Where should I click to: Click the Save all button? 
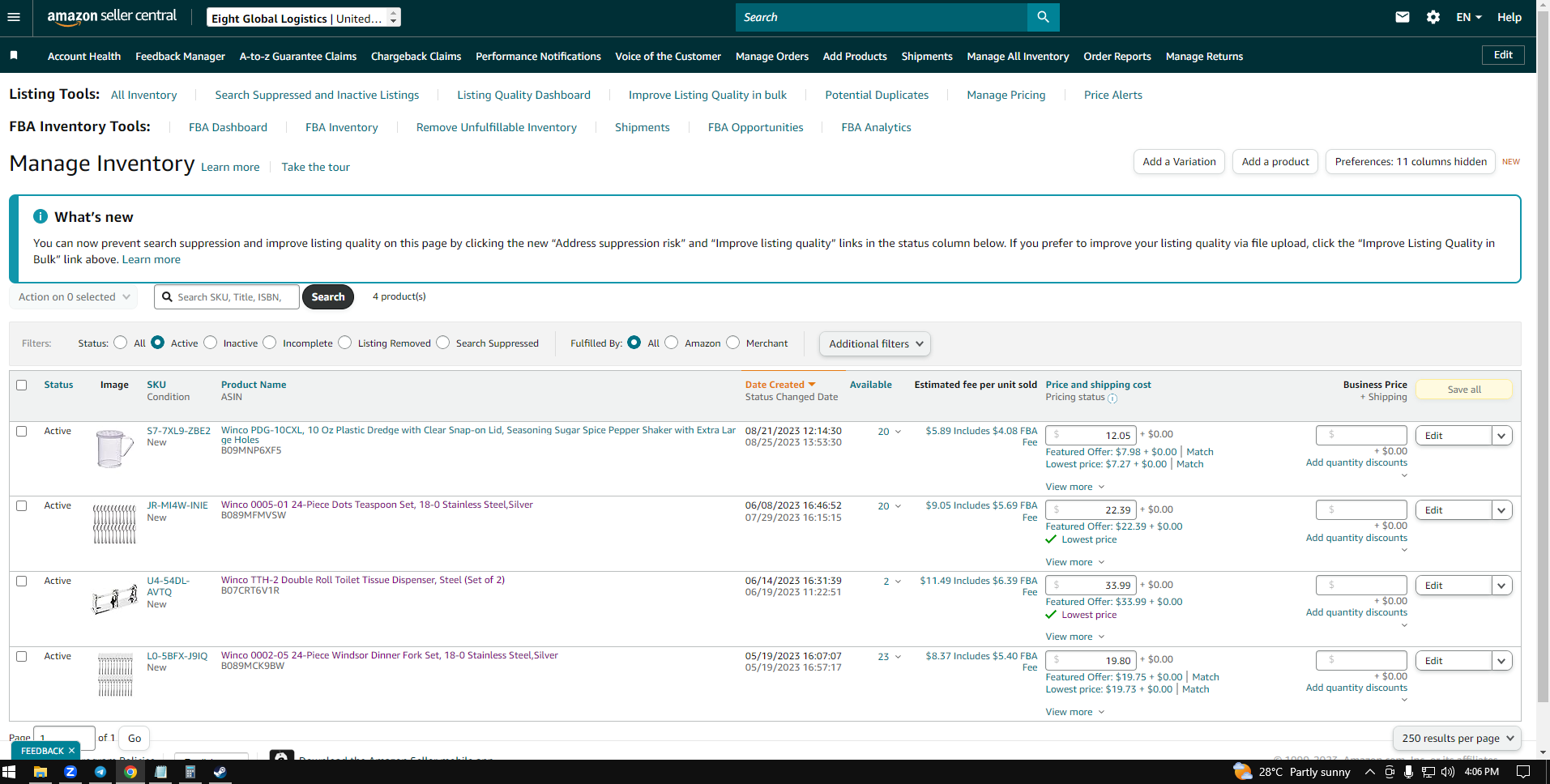click(1464, 390)
